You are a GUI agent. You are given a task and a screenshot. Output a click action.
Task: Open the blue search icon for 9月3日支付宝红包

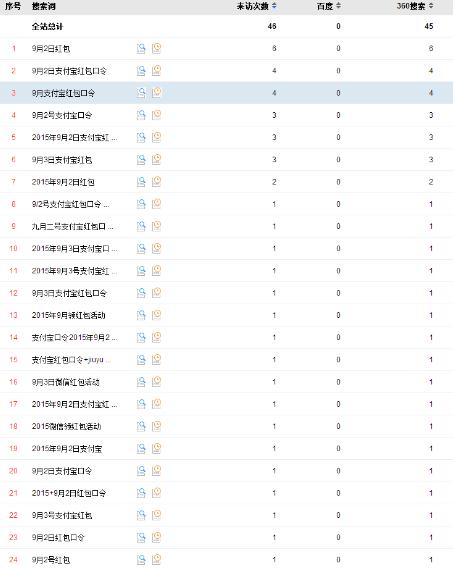141,159
